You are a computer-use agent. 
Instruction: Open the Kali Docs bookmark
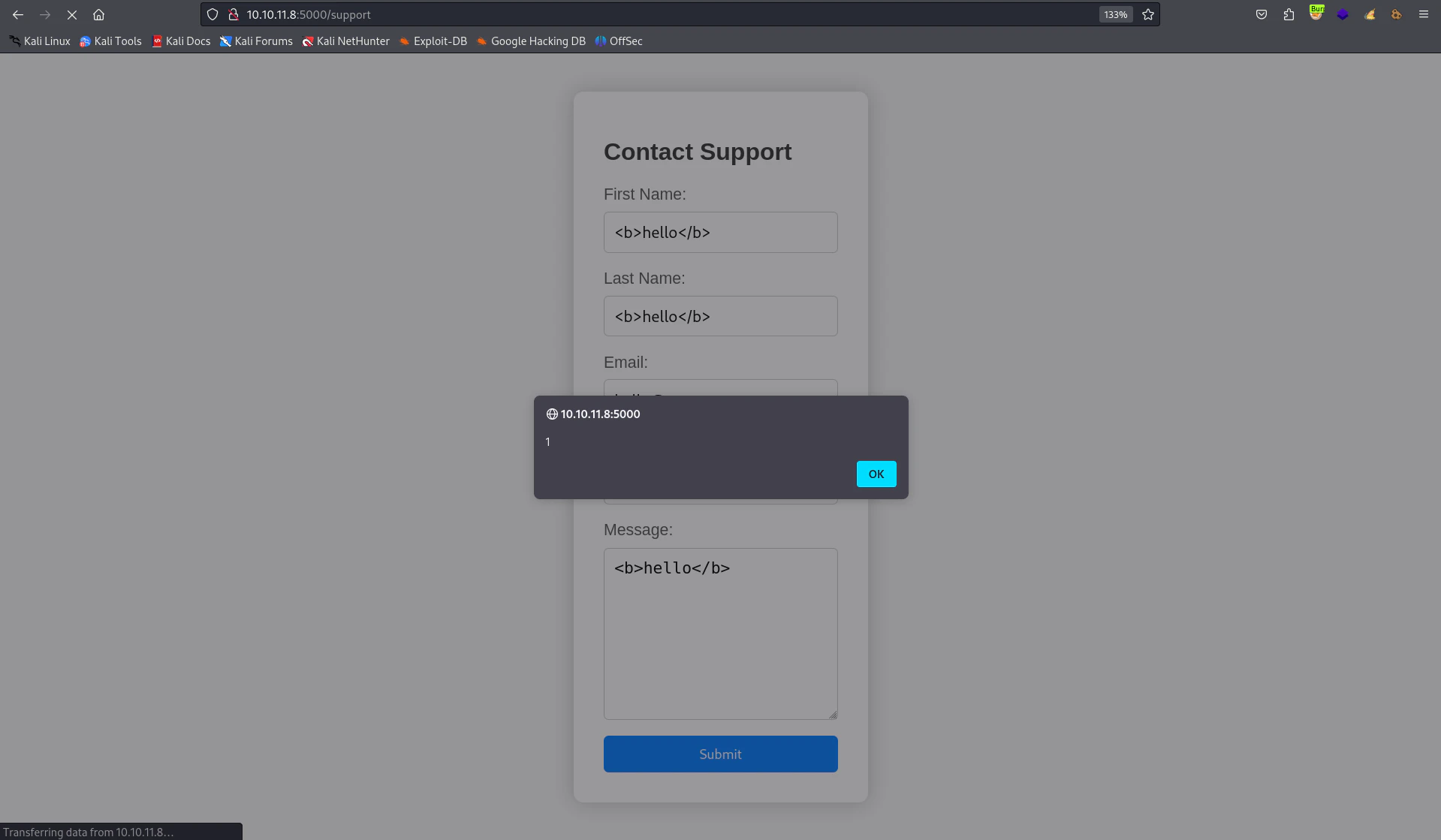(181, 41)
